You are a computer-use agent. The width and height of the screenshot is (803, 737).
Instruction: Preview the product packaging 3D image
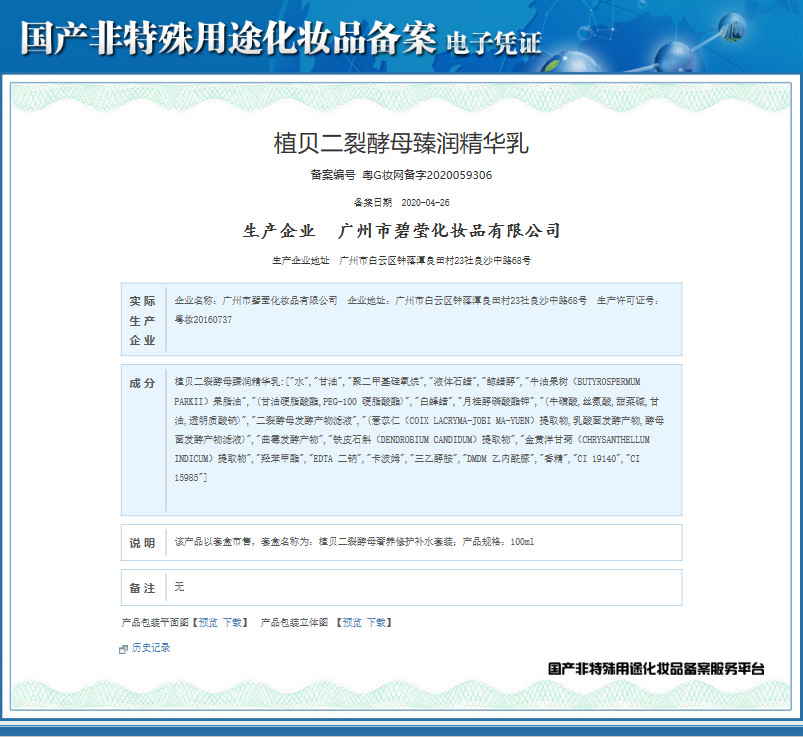[x=352, y=622]
